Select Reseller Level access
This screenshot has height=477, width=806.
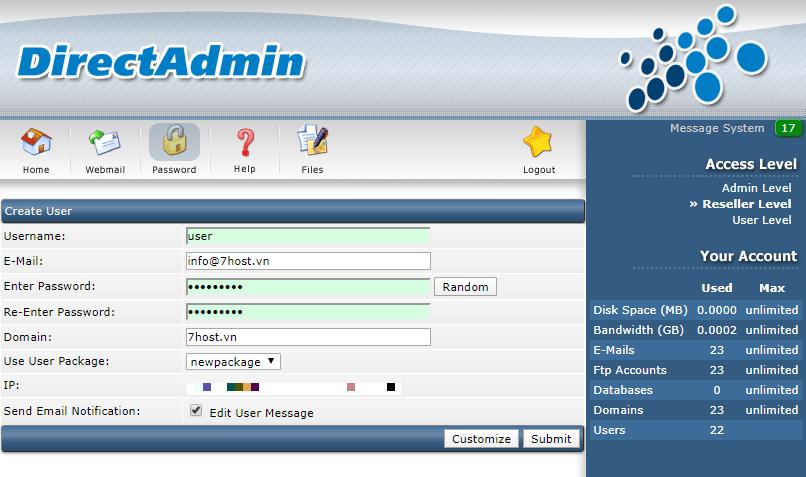746,204
